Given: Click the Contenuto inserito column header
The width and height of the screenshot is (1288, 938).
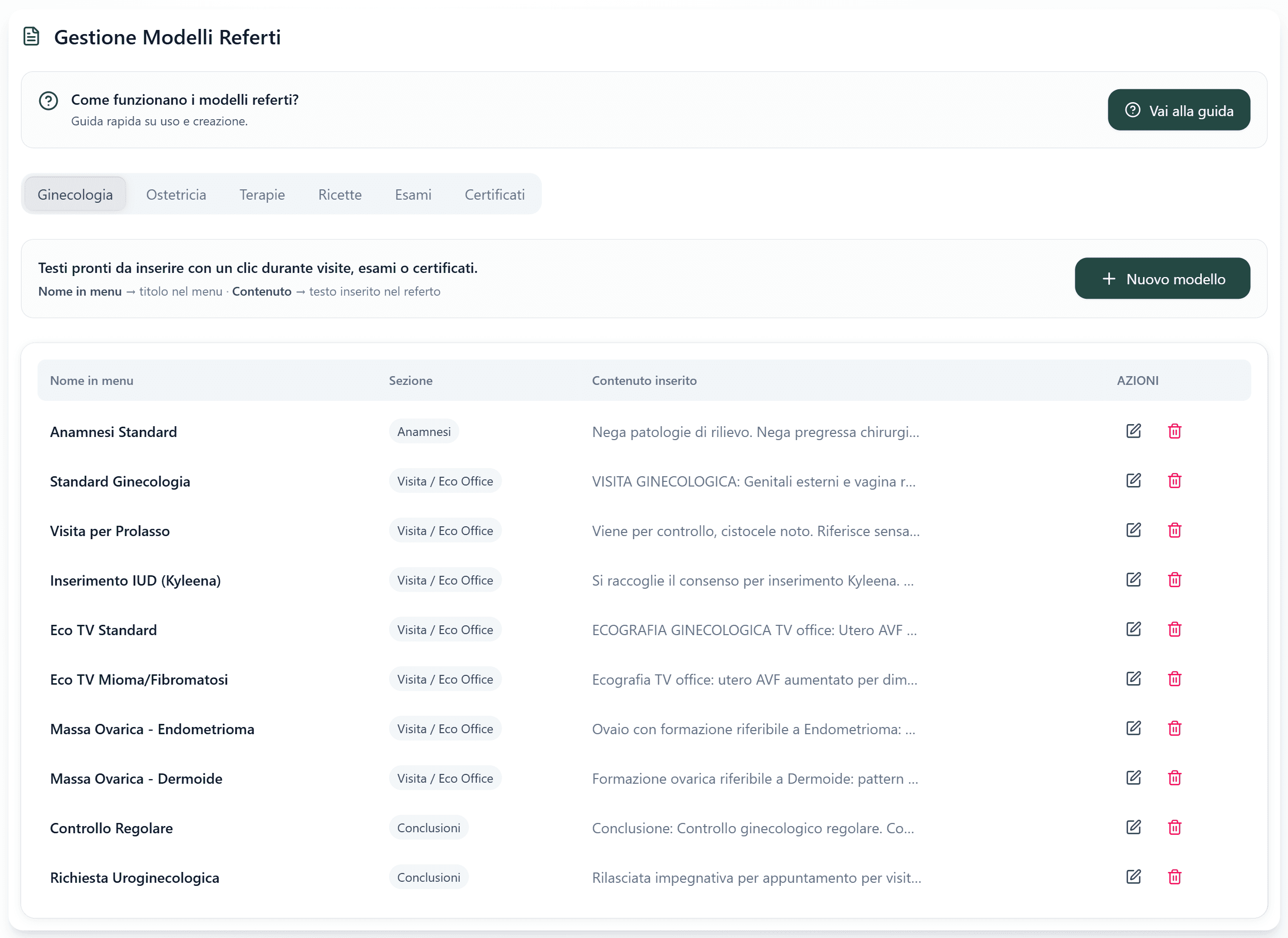Looking at the screenshot, I should (x=644, y=380).
